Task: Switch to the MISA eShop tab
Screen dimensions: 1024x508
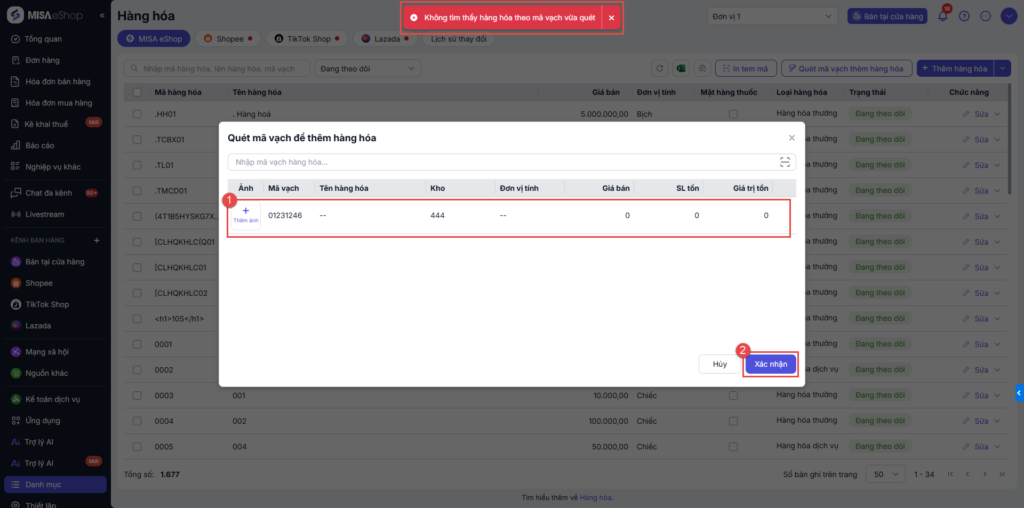Action: click(153, 39)
